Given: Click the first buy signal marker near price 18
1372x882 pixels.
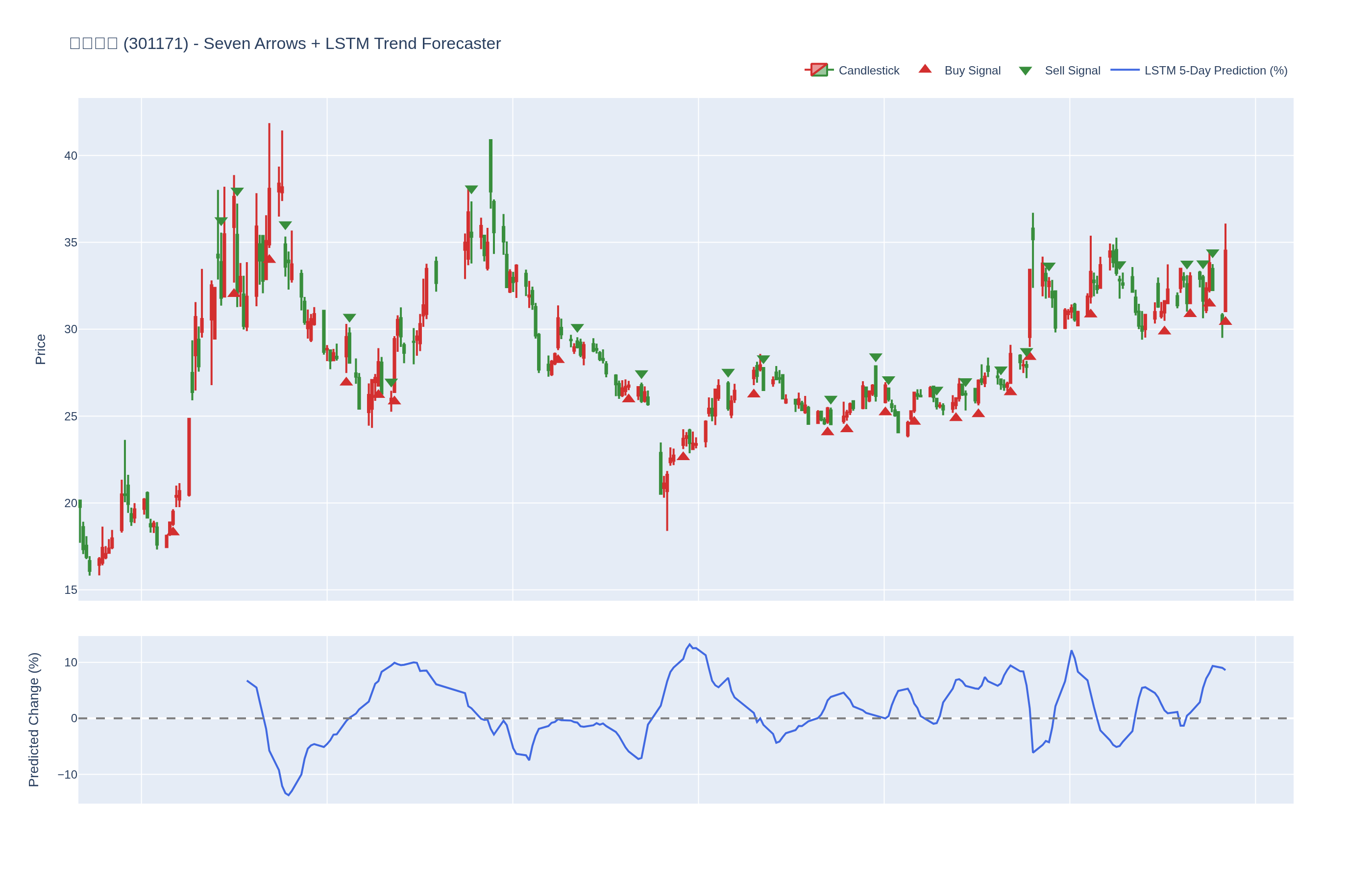Looking at the screenshot, I should [173, 532].
